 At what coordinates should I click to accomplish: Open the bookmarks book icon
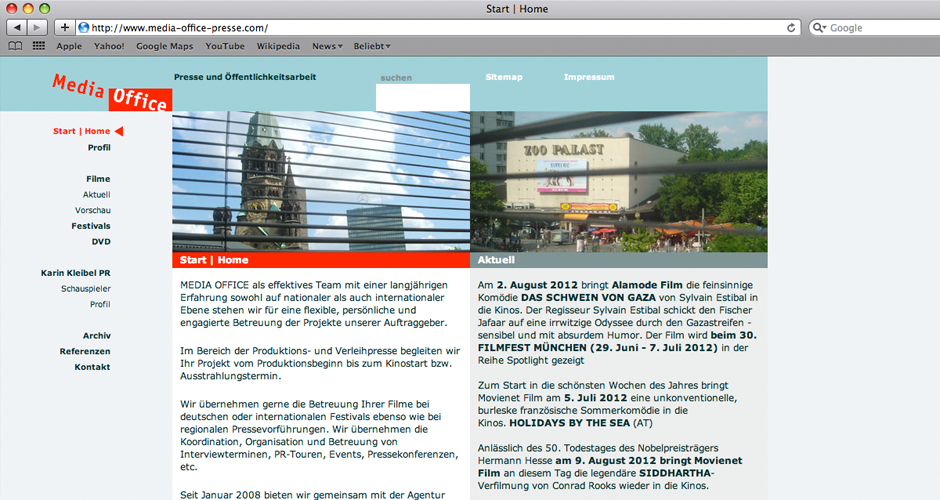tap(16, 46)
